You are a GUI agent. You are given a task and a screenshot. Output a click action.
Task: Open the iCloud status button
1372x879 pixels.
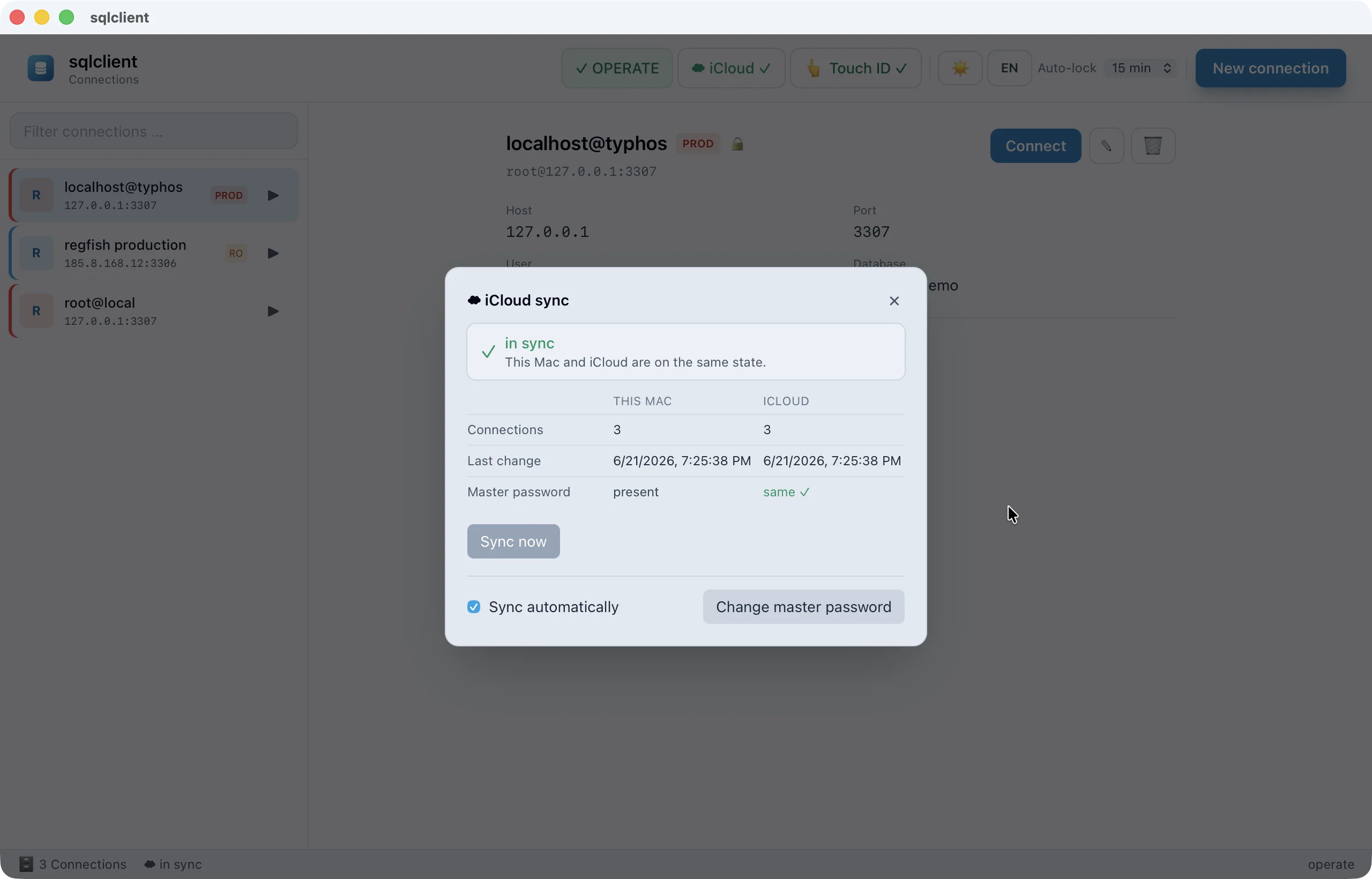click(731, 68)
